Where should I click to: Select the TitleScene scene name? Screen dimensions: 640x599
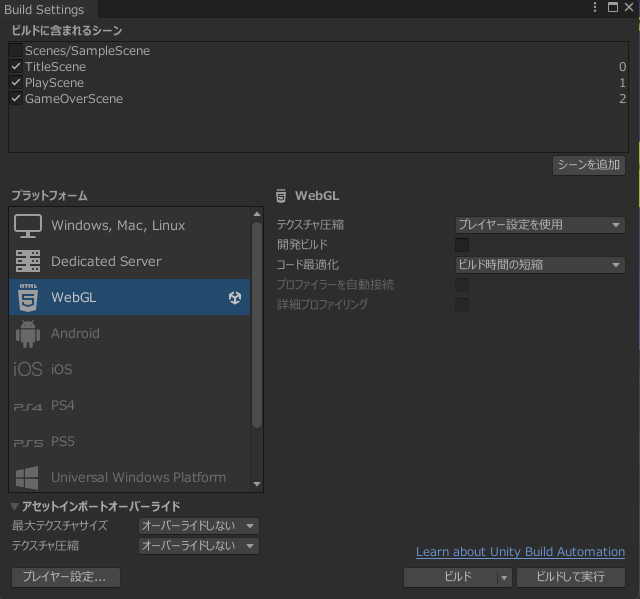[x=56, y=67]
